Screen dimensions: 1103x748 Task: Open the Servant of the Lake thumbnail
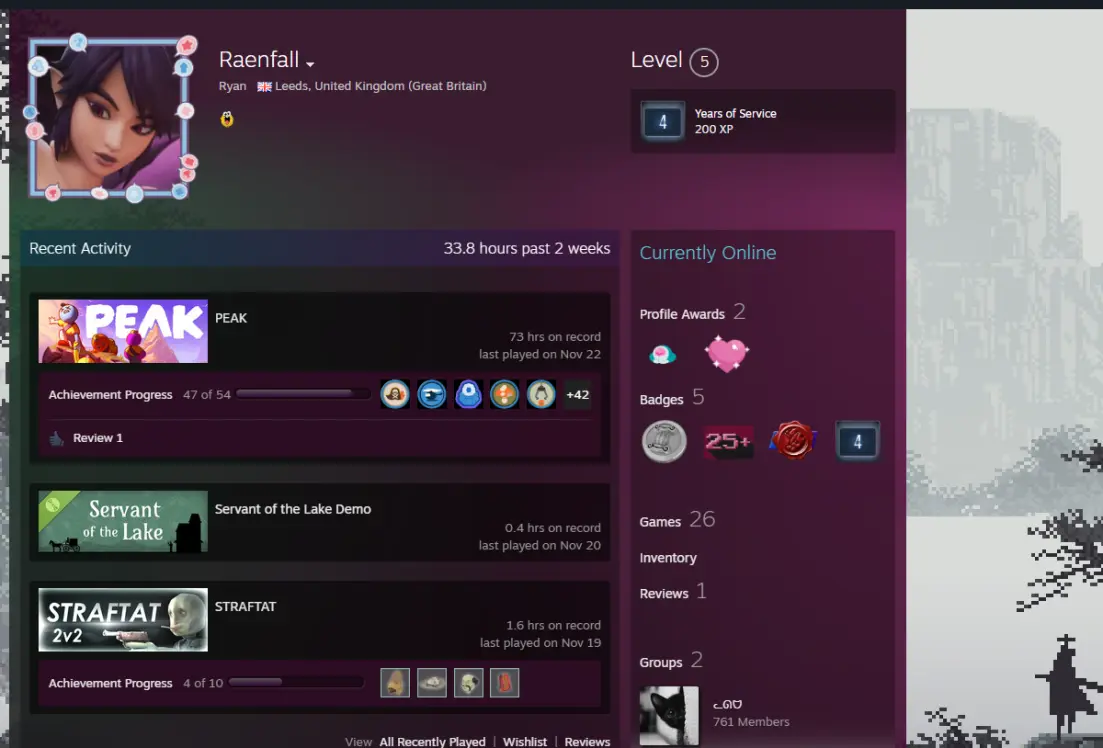tap(123, 521)
